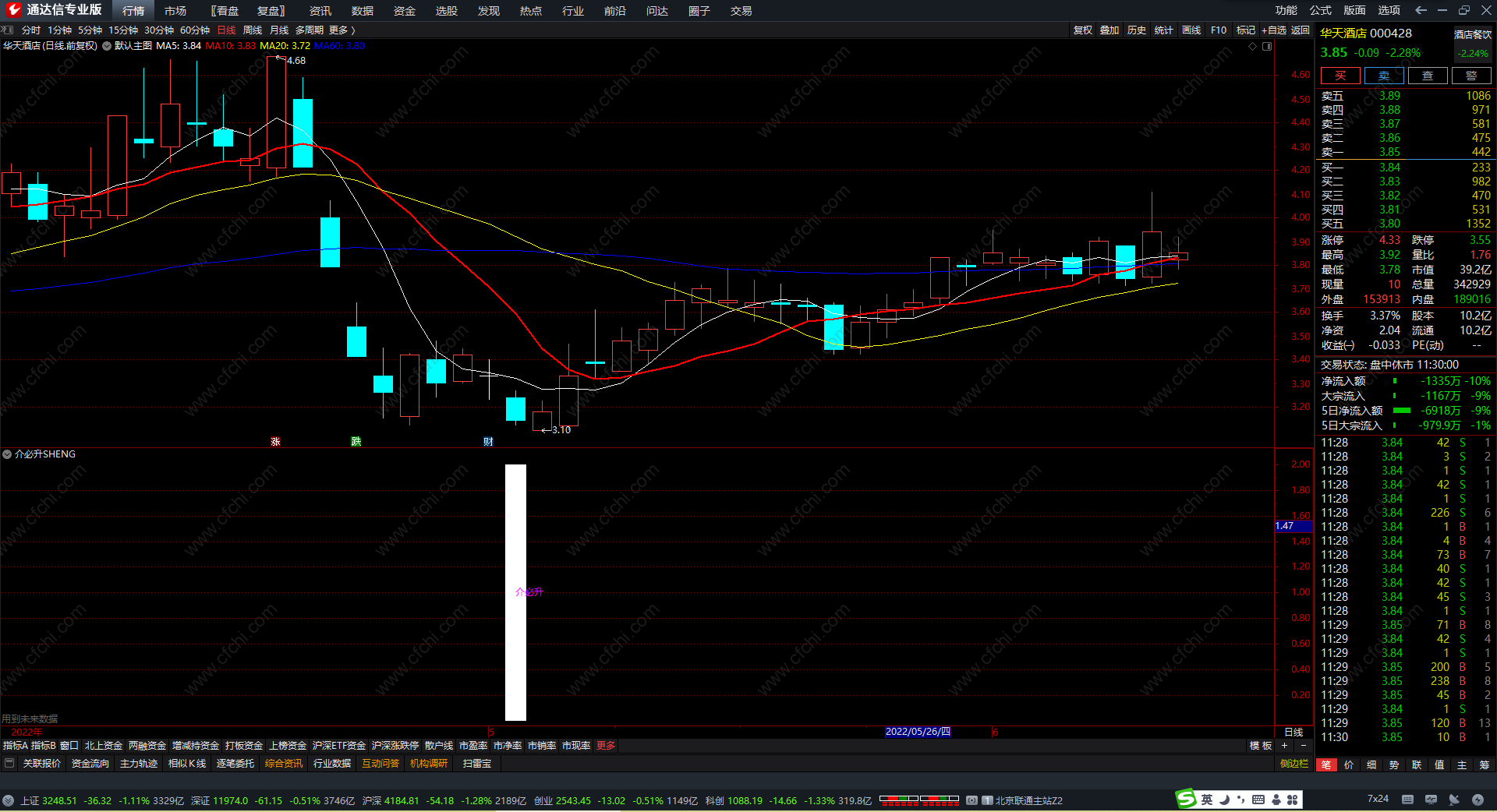Viewport: 1497px width, 812px height.
Task: Switch to 值 value view
Action: tap(1439, 764)
